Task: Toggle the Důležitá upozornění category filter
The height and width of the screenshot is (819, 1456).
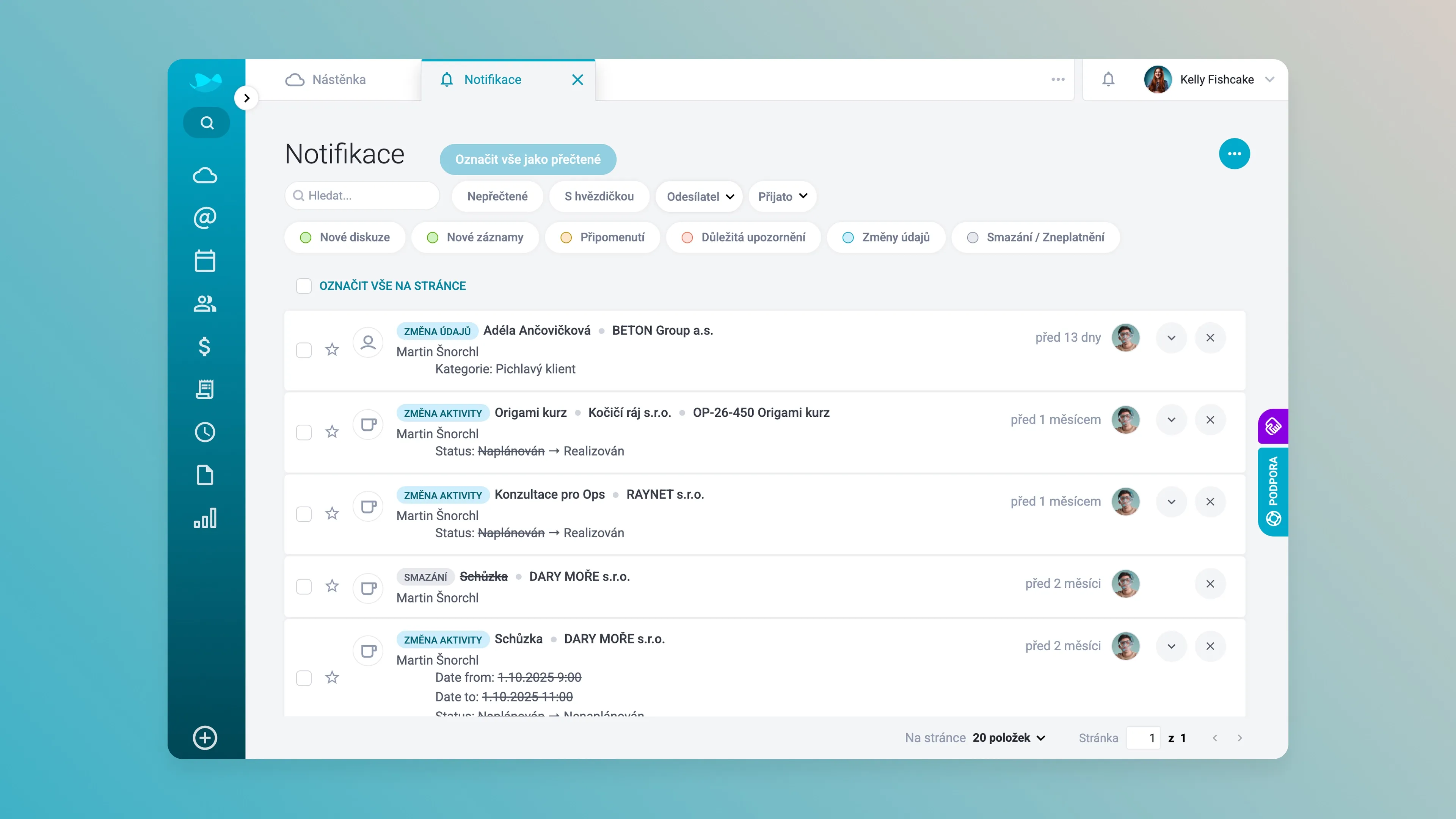Action: (x=743, y=237)
